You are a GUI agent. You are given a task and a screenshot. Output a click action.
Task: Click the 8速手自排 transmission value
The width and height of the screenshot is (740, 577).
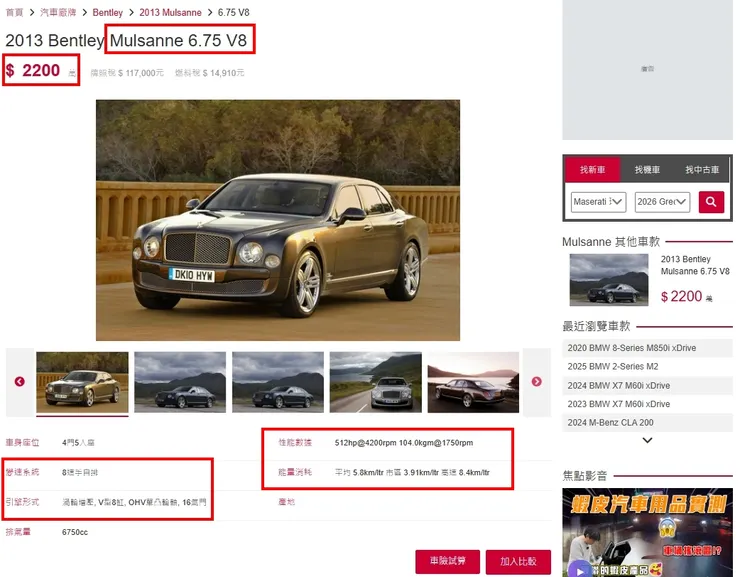(80, 473)
